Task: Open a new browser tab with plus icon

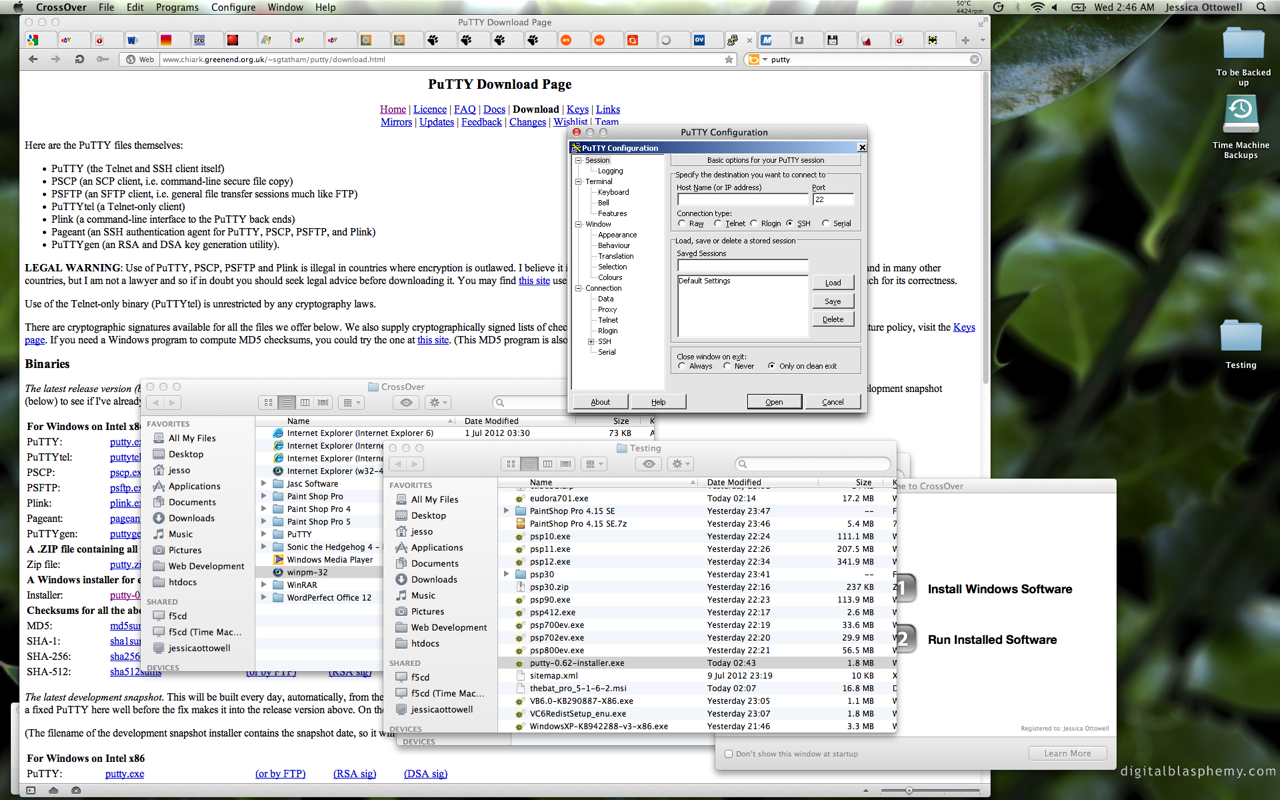Action: [965, 40]
